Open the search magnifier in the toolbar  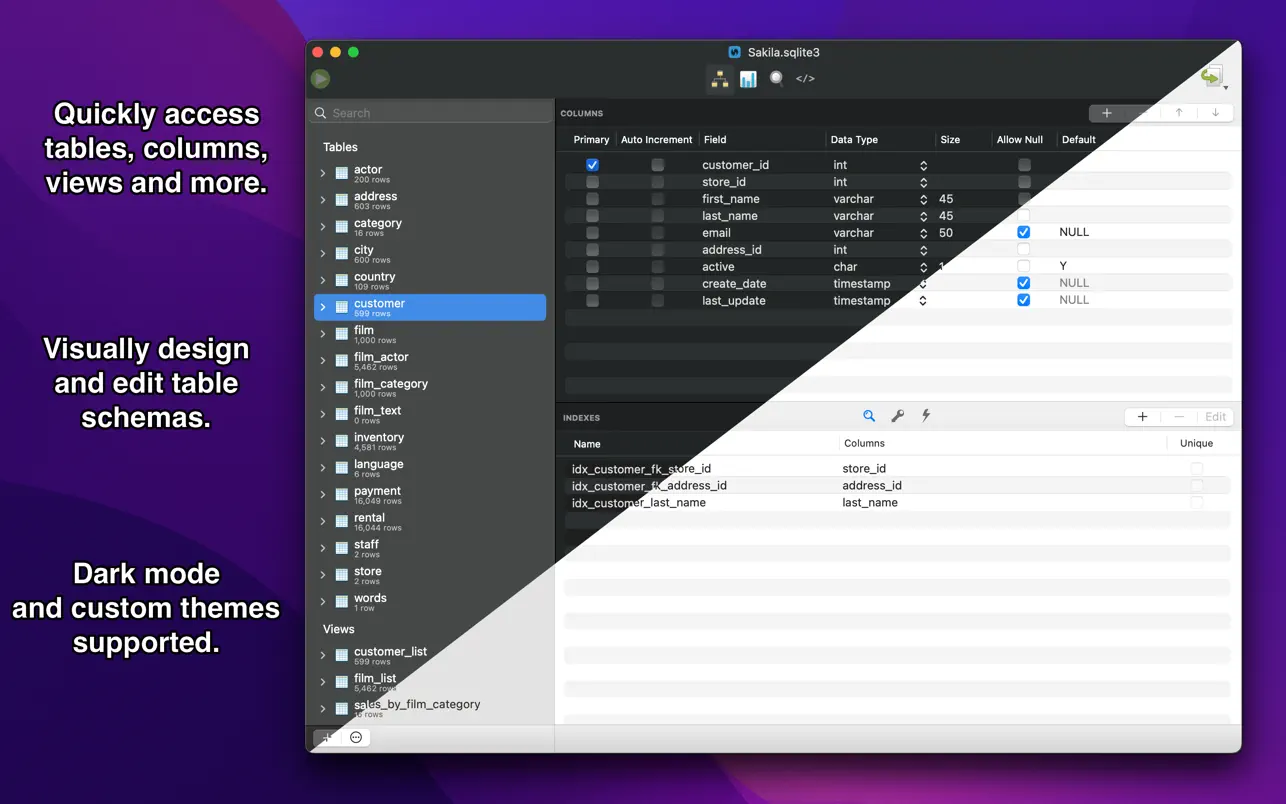(775, 78)
